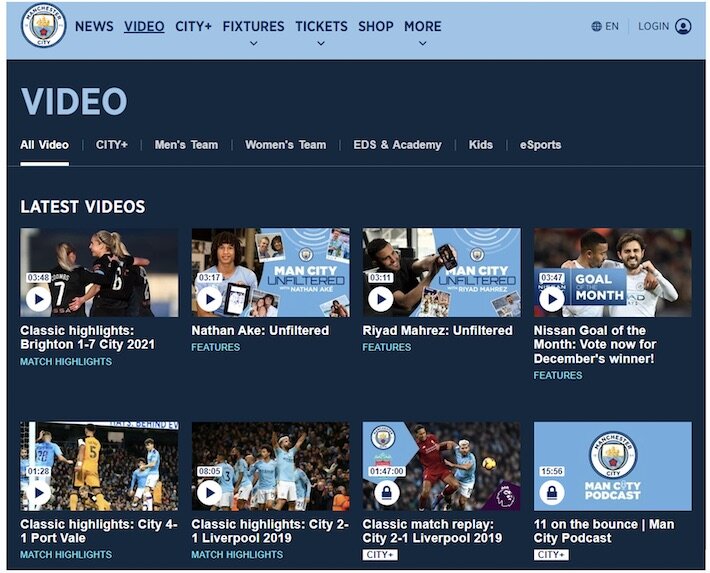This screenshot has height=573, width=710.
Task: Click FEATURES tag under Nathan Ake video
Action: (x=216, y=347)
